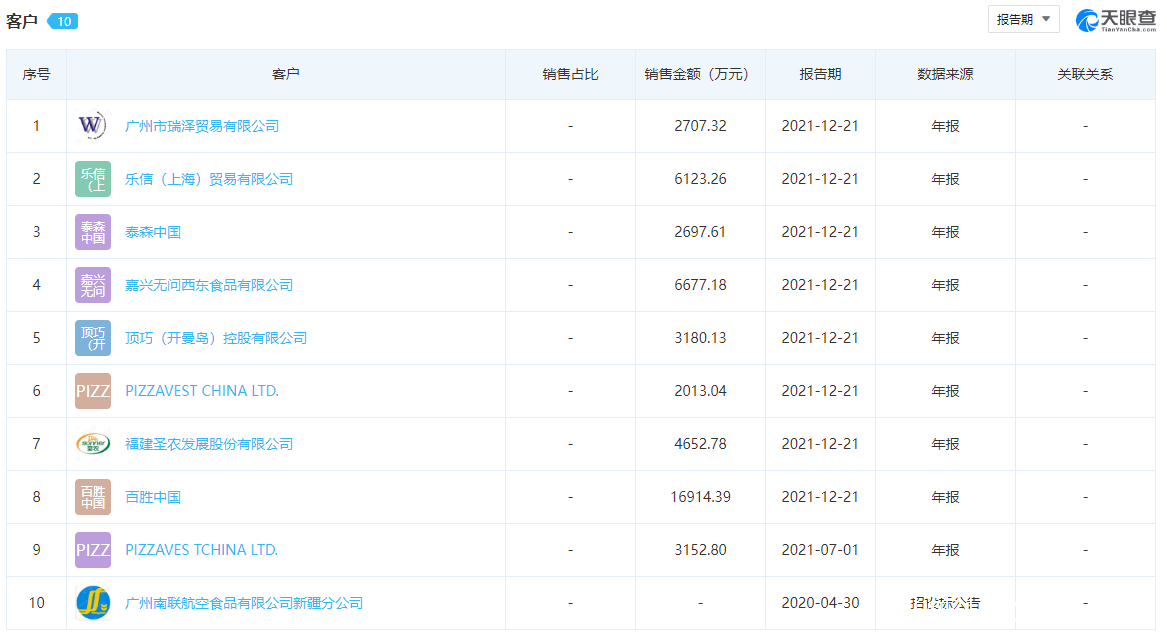Click the 销售金额（万元） column header
Viewport: 1167px width, 639px height.
(700, 74)
